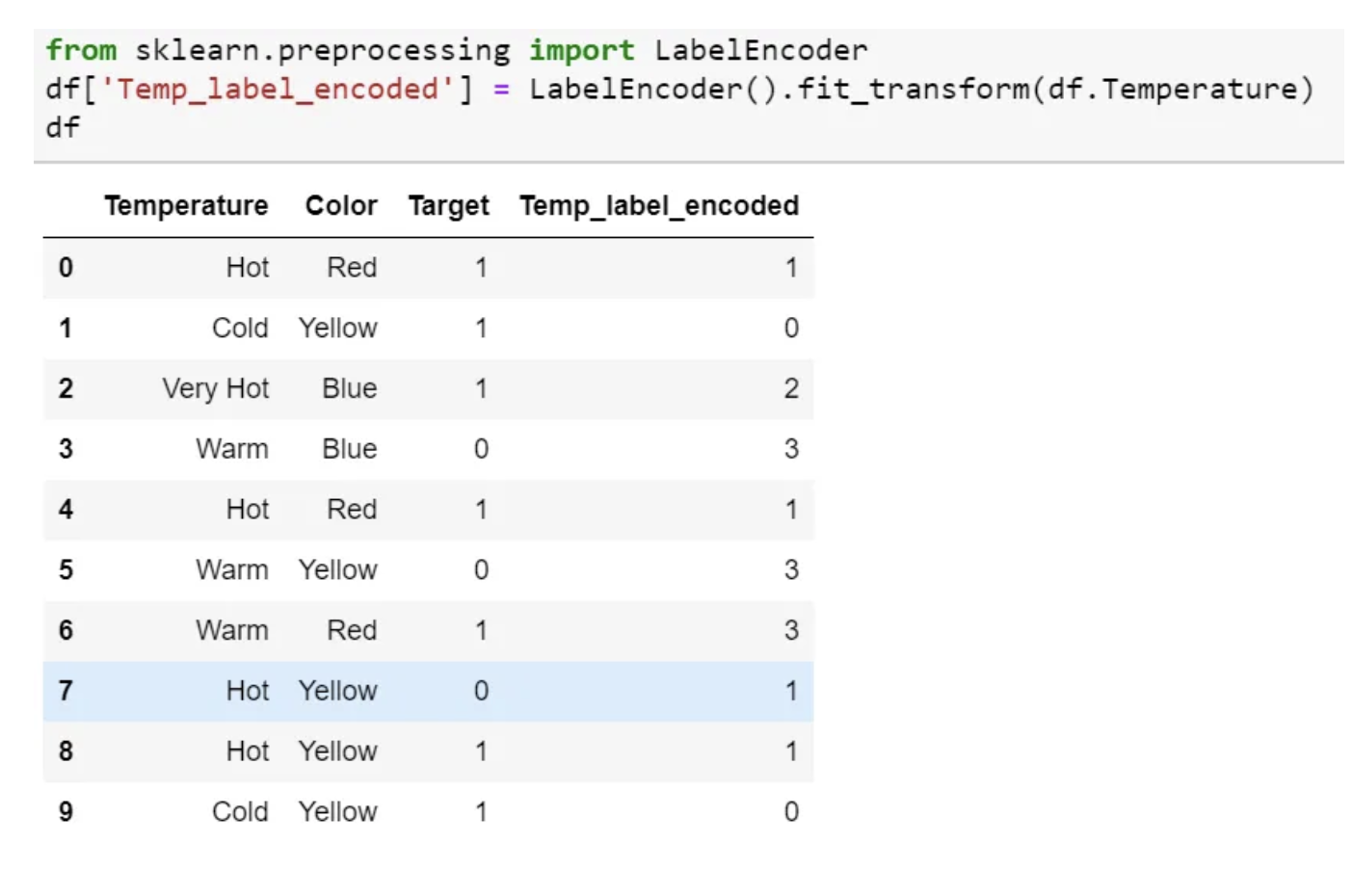Click the Red color cell in row 6
The width and height of the screenshot is (1353, 896).
(x=352, y=630)
